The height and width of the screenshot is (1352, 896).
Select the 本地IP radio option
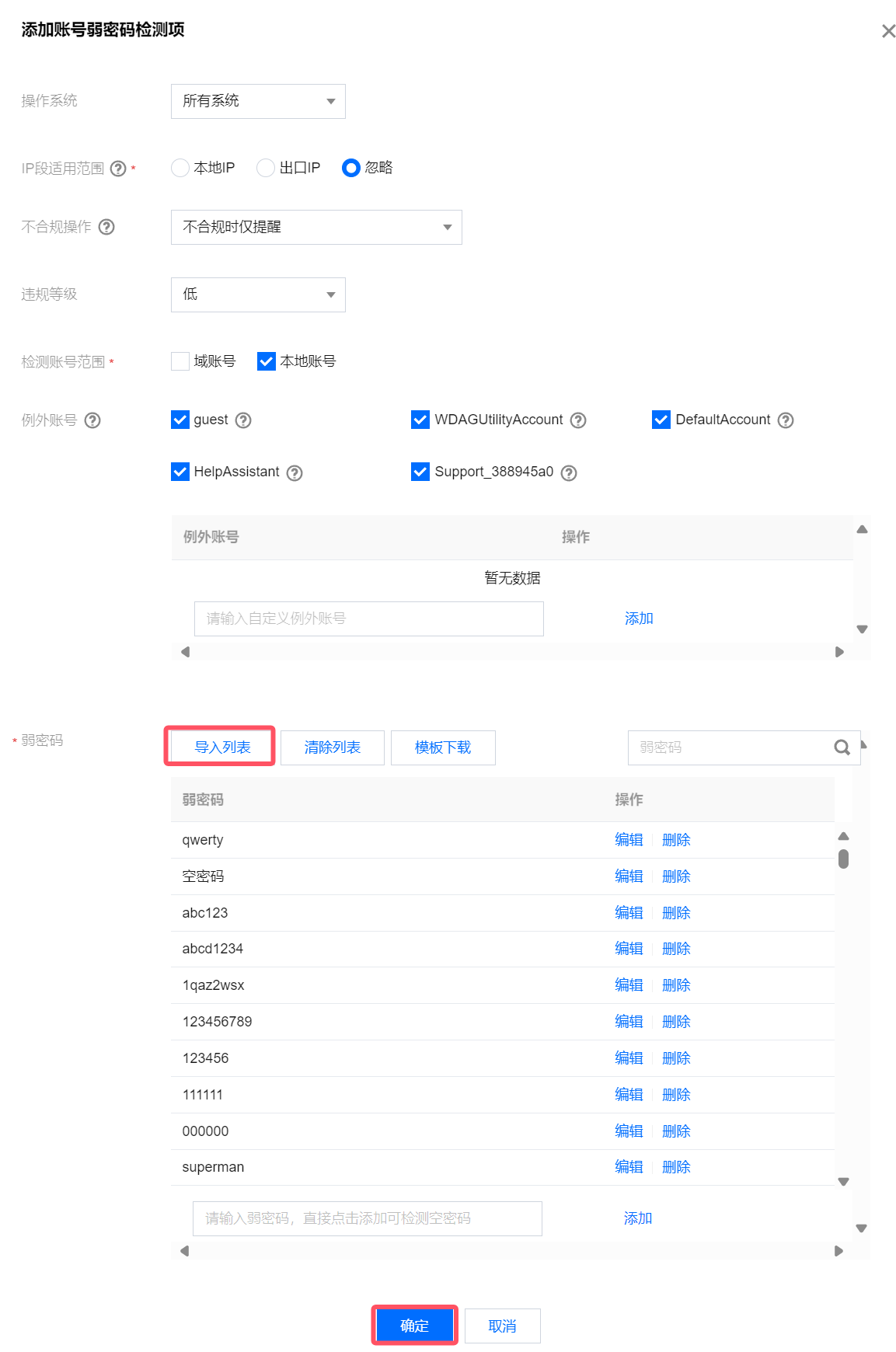(x=180, y=168)
